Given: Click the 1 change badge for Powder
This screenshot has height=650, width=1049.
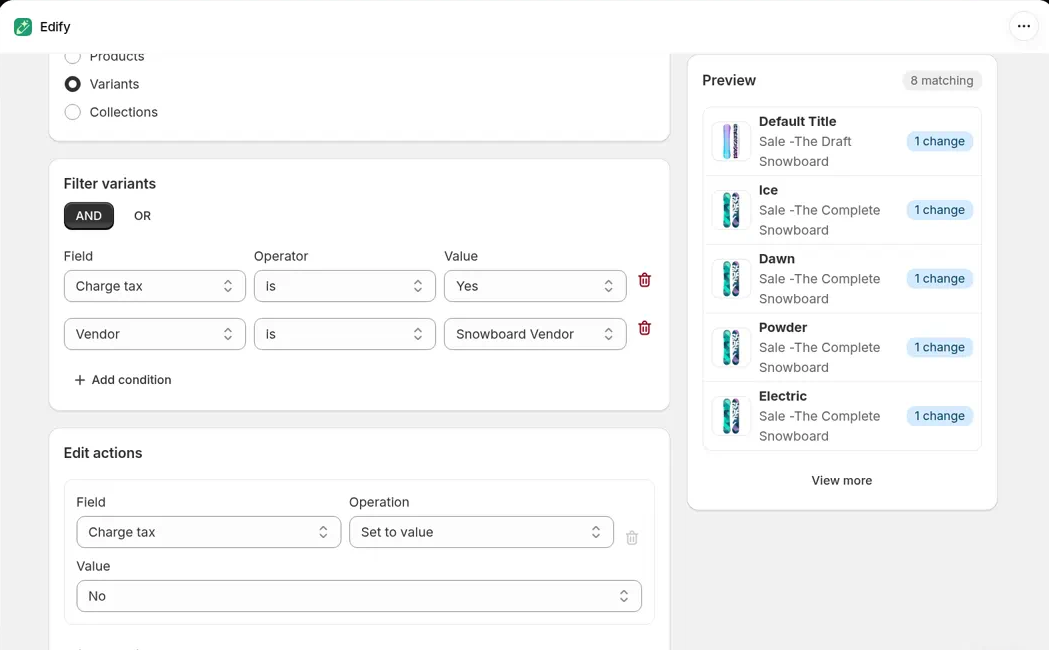Looking at the screenshot, I should pyautogui.click(x=939, y=348).
